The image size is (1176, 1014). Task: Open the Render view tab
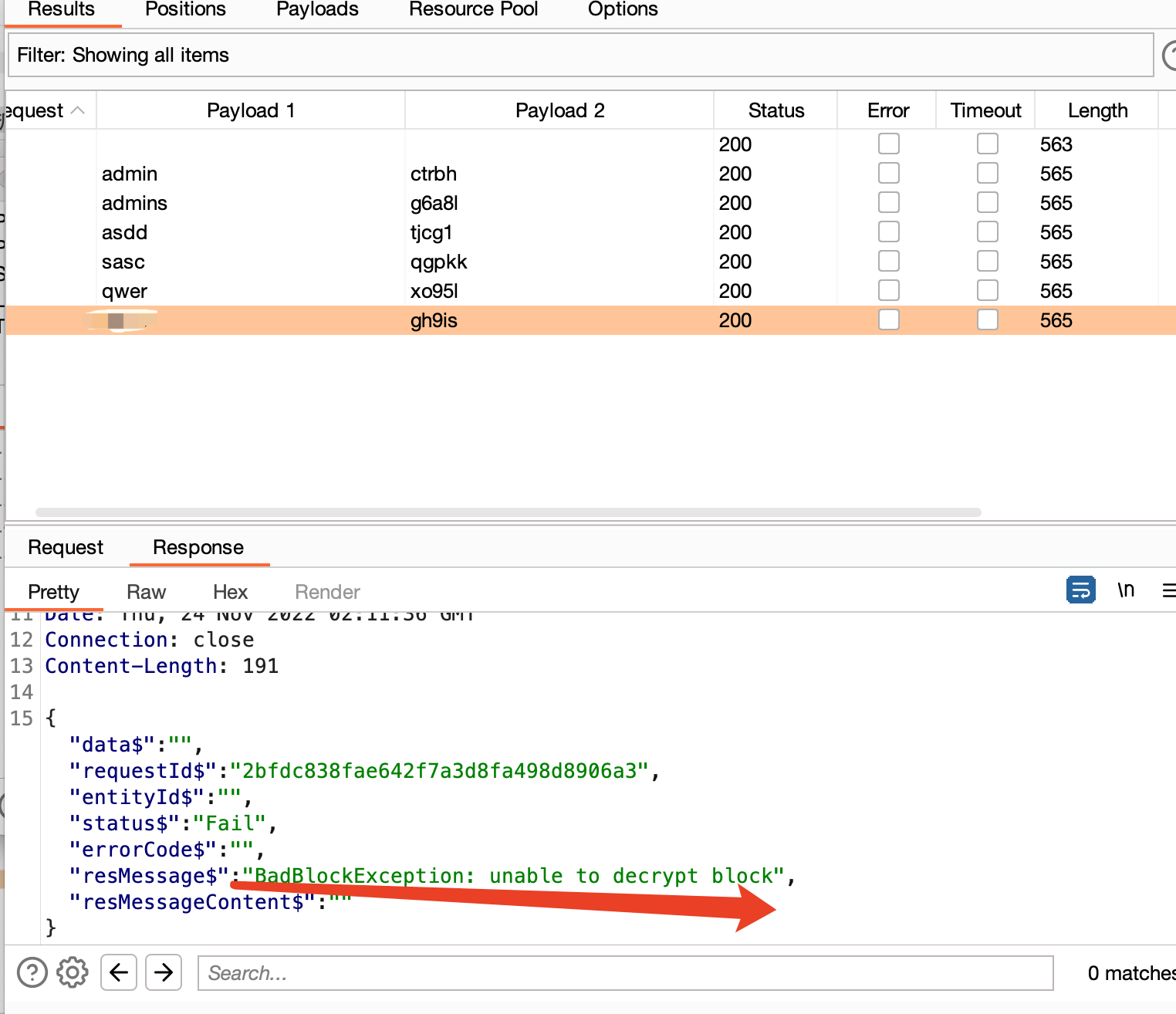[x=327, y=592]
